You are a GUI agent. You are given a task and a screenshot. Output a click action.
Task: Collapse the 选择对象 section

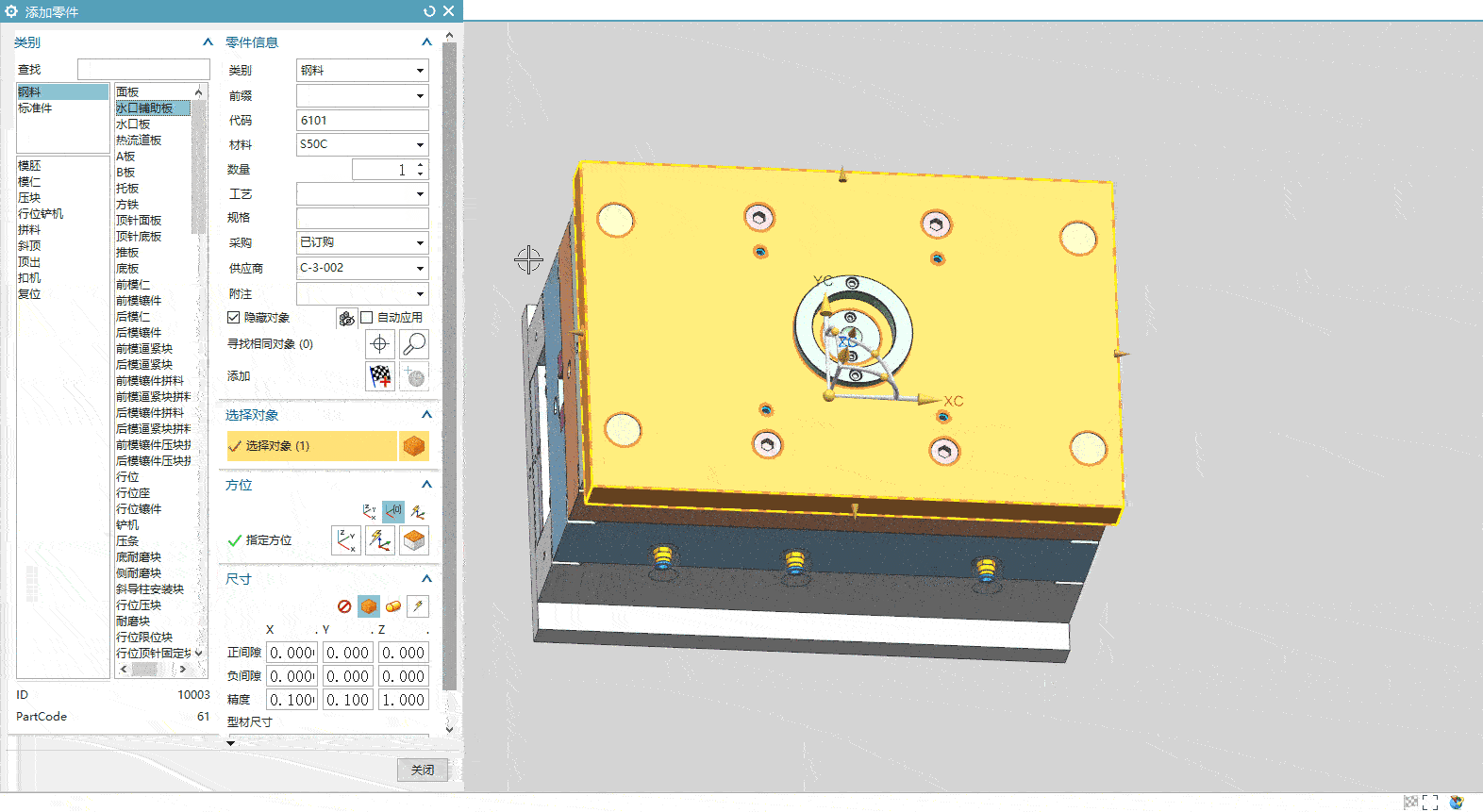pyautogui.click(x=426, y=415)
